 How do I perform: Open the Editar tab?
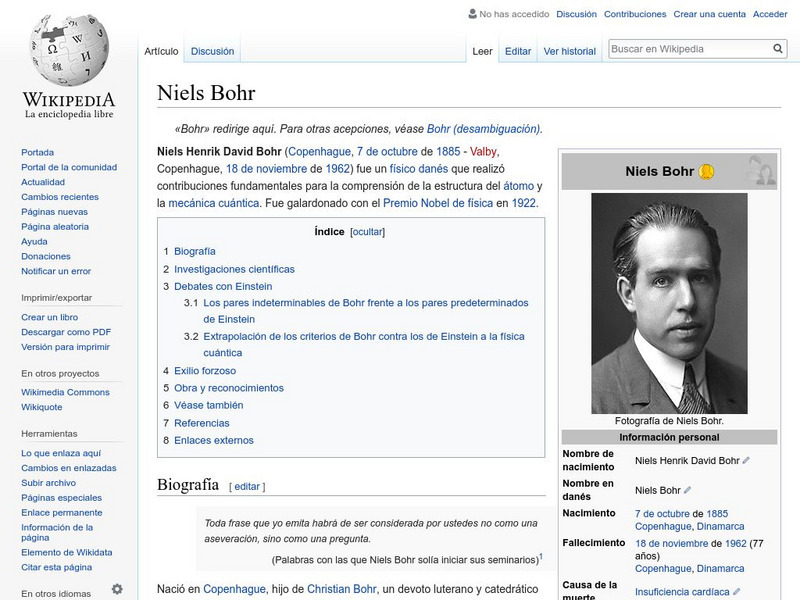(x=518, y=51)
